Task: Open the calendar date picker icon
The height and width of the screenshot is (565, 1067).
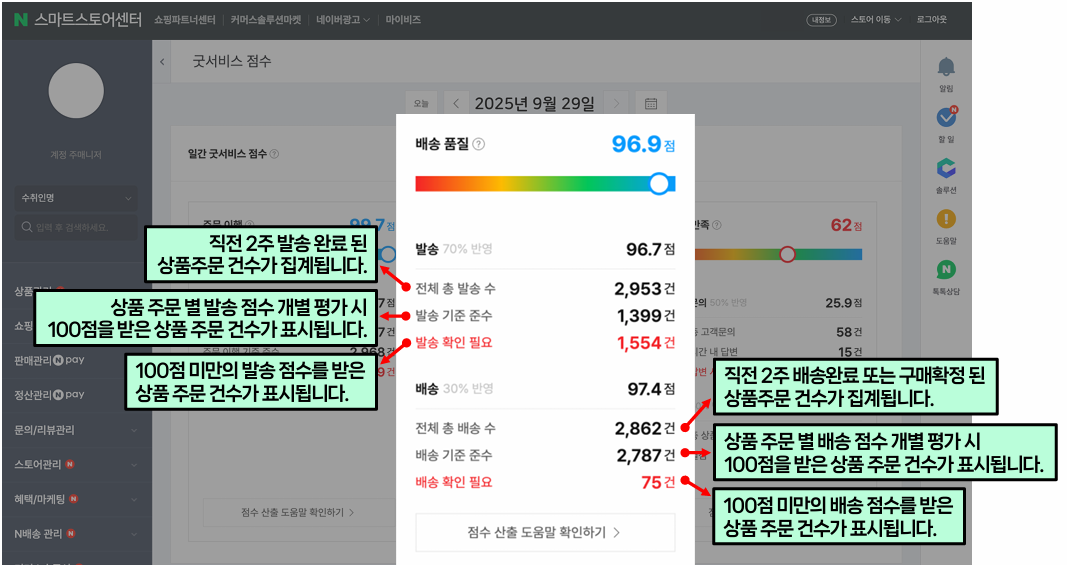Action: (x=650, y=103)
